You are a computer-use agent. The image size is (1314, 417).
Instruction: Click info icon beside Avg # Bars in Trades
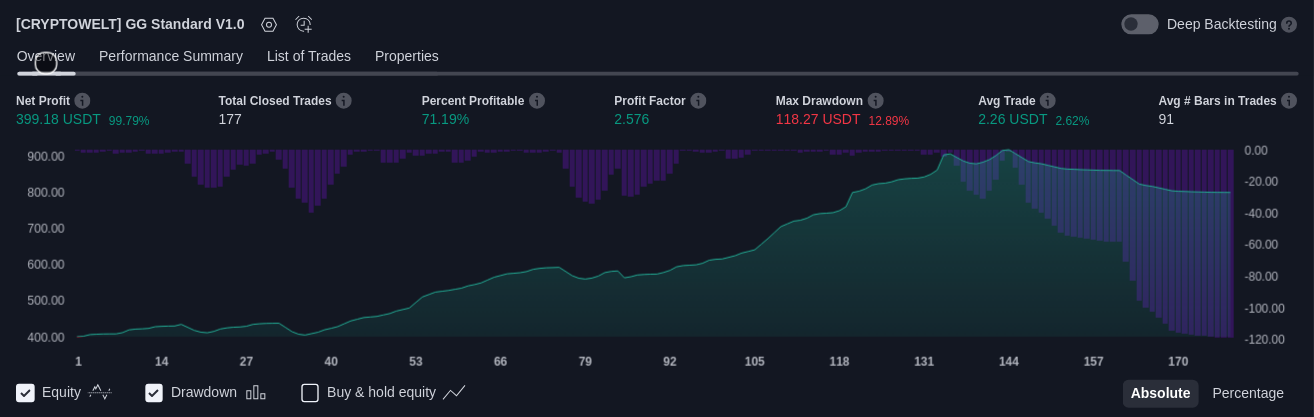pos(1289,101)
